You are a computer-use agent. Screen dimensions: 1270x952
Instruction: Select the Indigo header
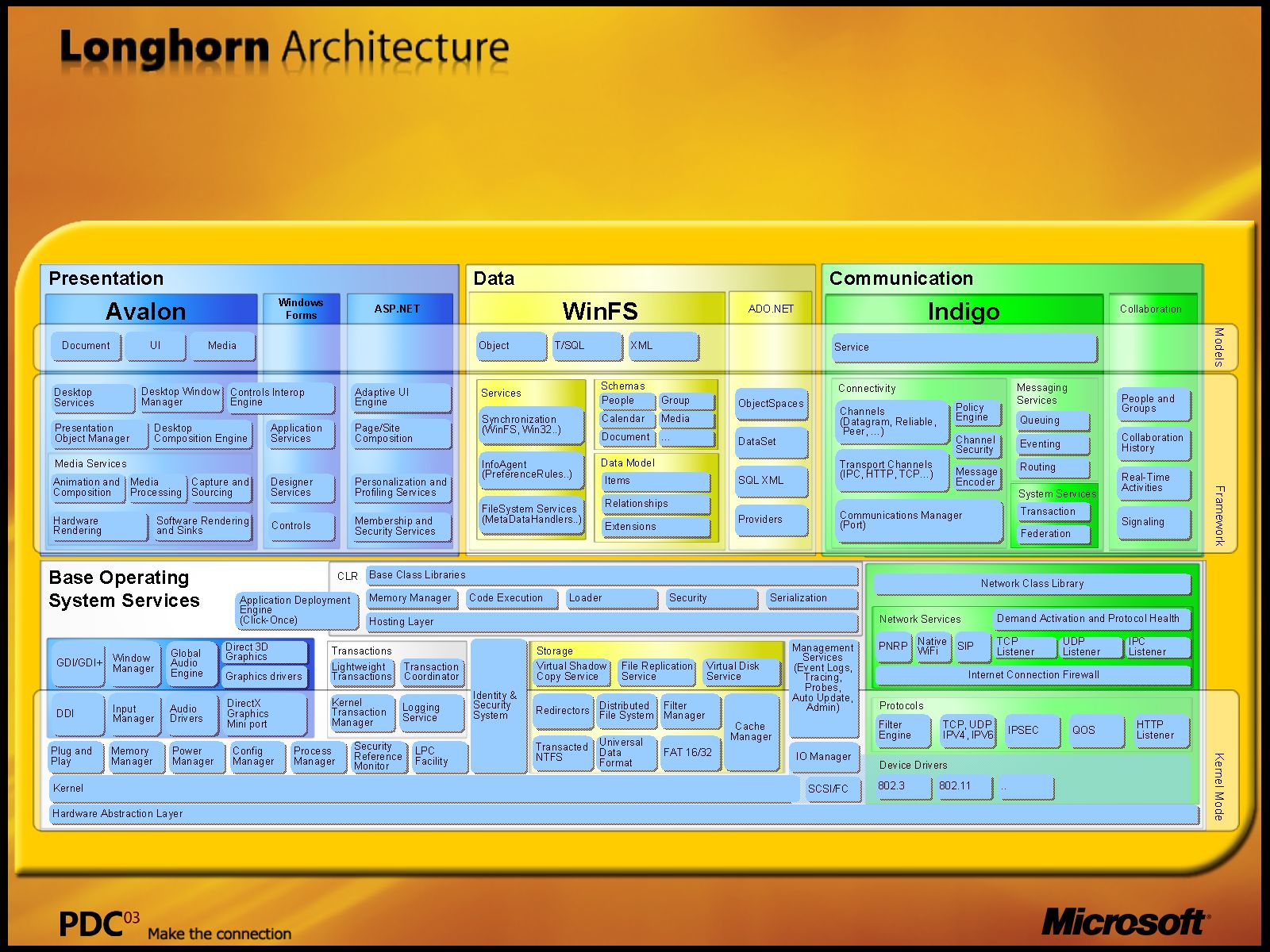click(x=963, y=310)
